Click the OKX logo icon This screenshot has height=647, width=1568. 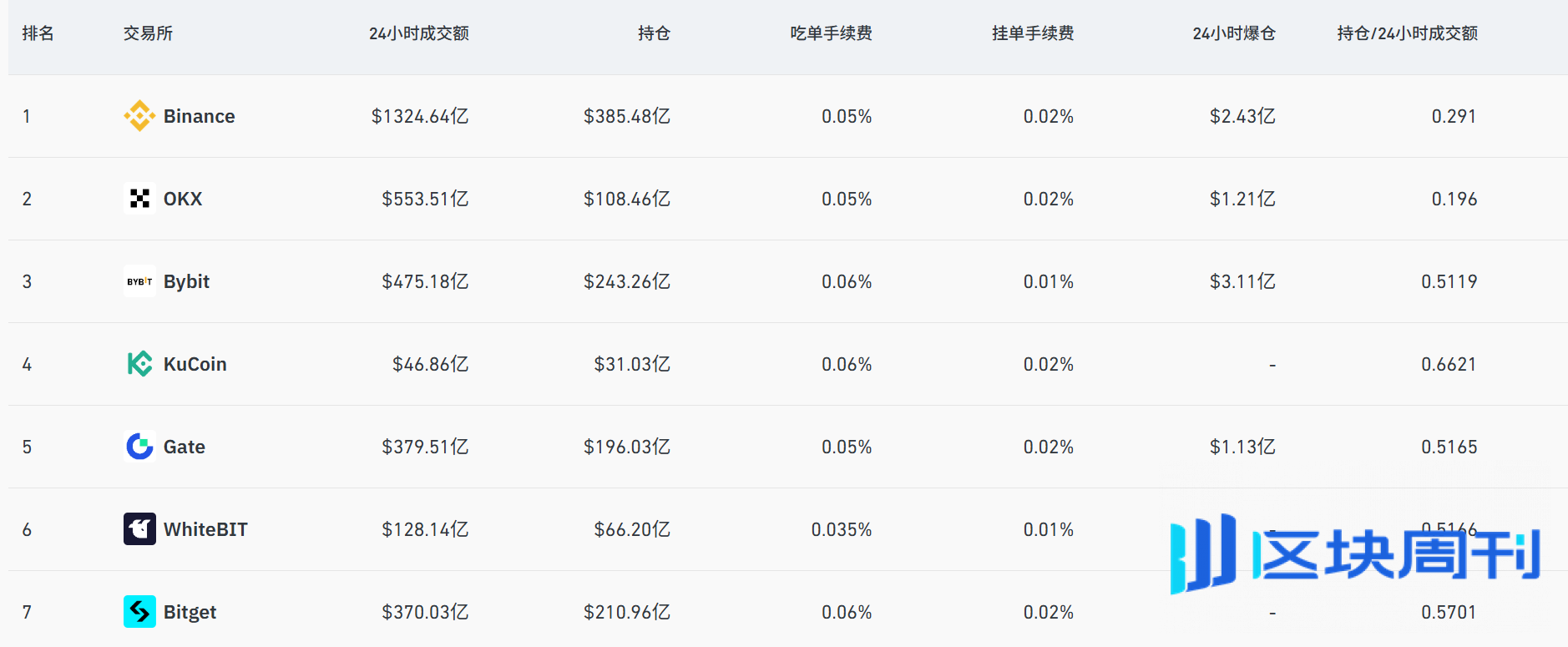139,199
